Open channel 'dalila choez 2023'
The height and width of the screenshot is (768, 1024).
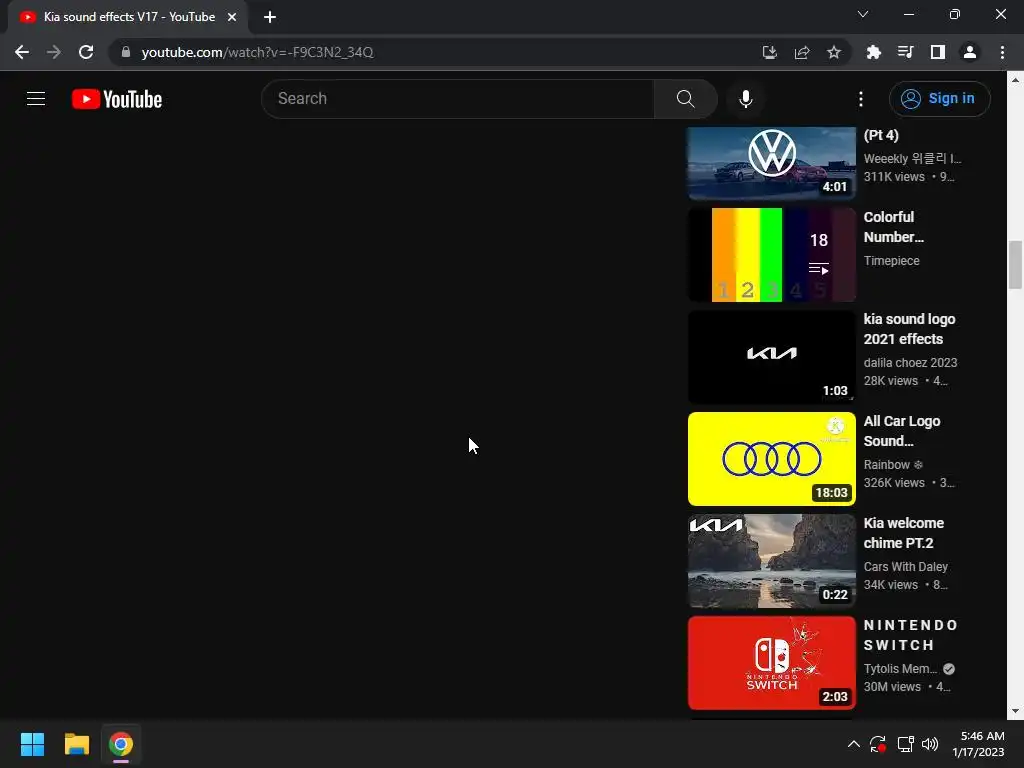click(x=910, y=362)
